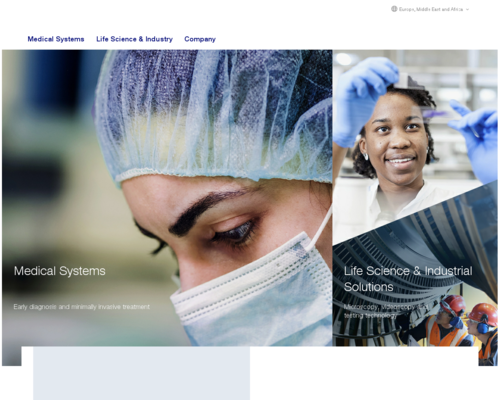Click the pale blue content box below hero
500x400 pixels.
(x=141, y=373)
